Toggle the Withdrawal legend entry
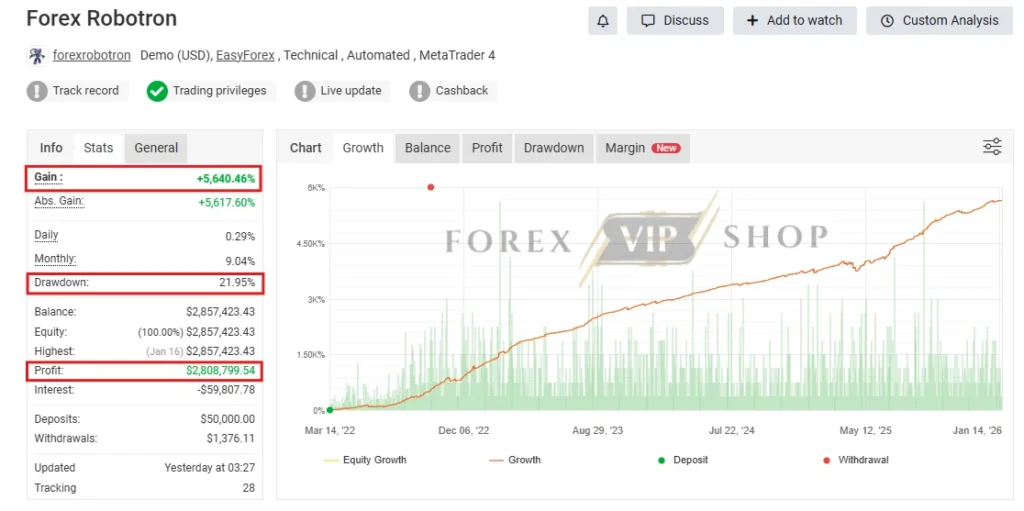1024x511 pixels. click(x=856, y=460)
